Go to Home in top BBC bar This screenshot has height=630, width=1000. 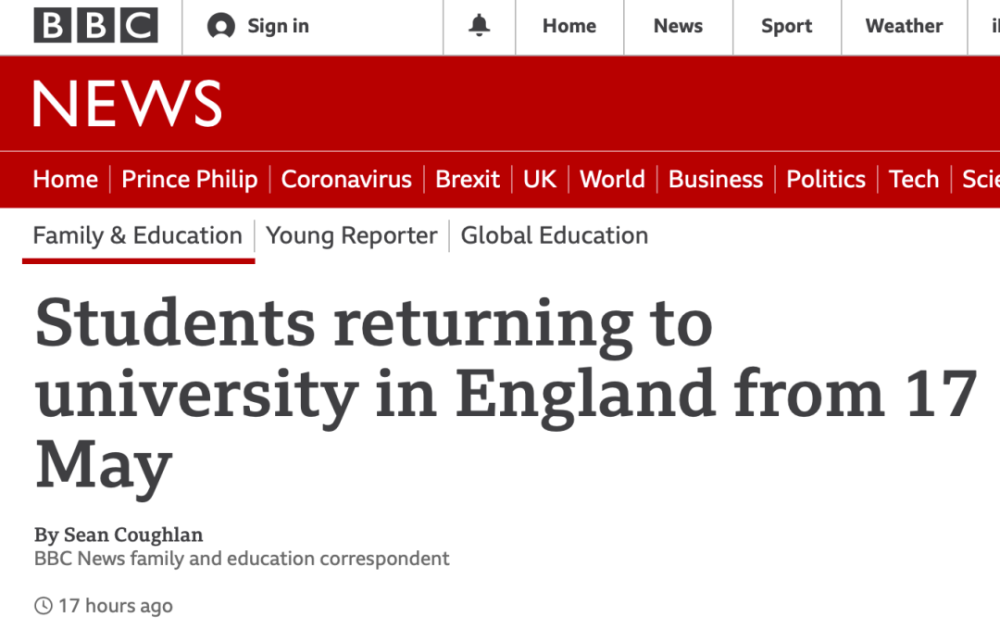click(x=569, y=27)
